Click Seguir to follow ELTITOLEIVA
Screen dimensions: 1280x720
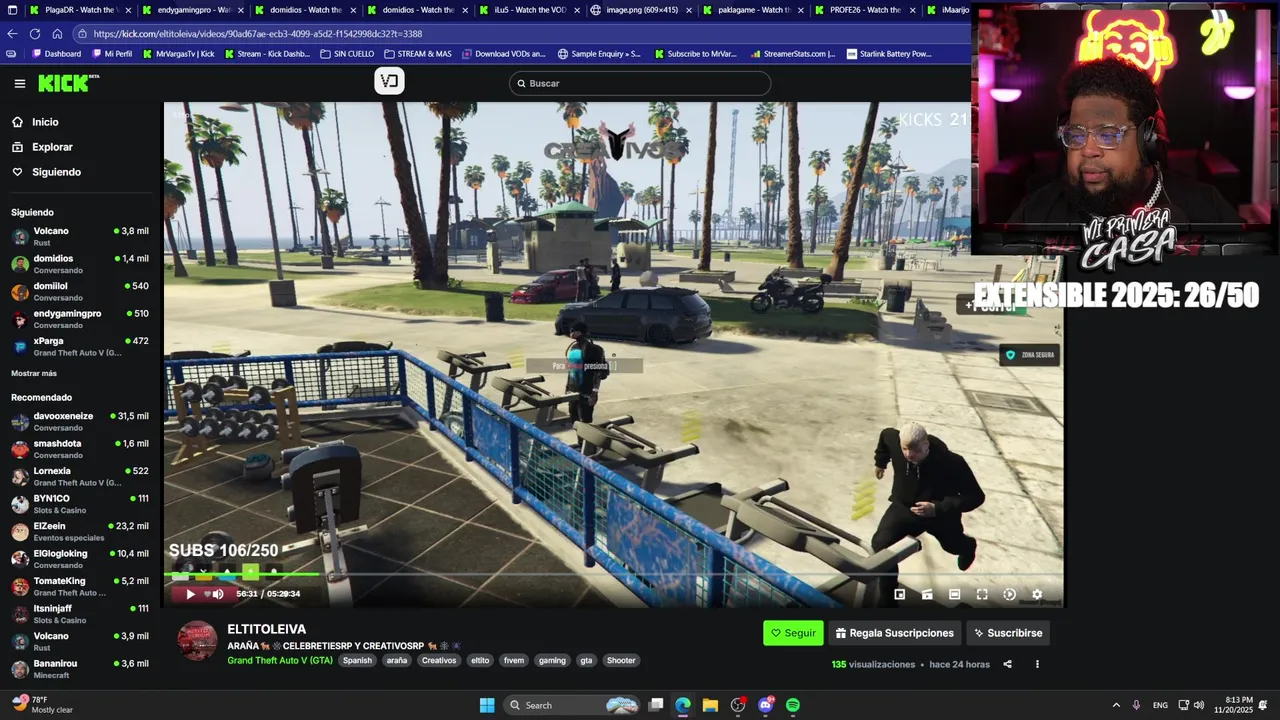(793, 633)
